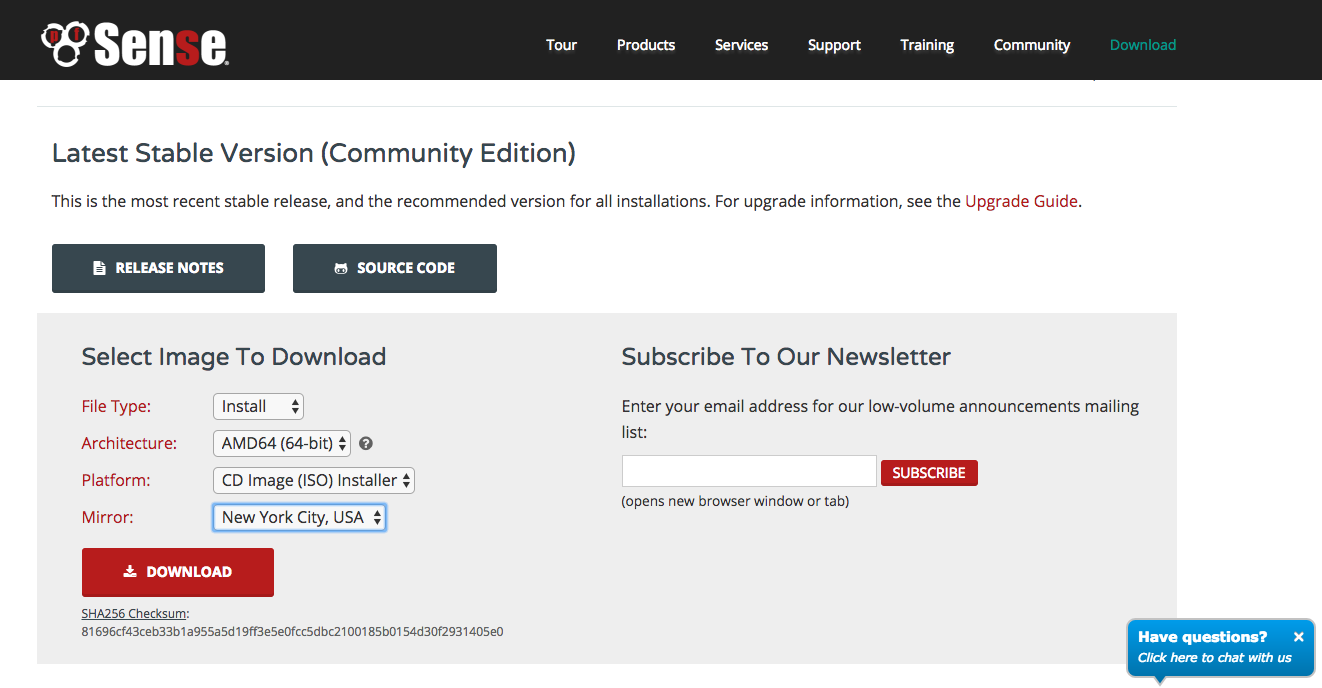
Task: Click the help icon beside Architecture
Action: click(366, 443)
